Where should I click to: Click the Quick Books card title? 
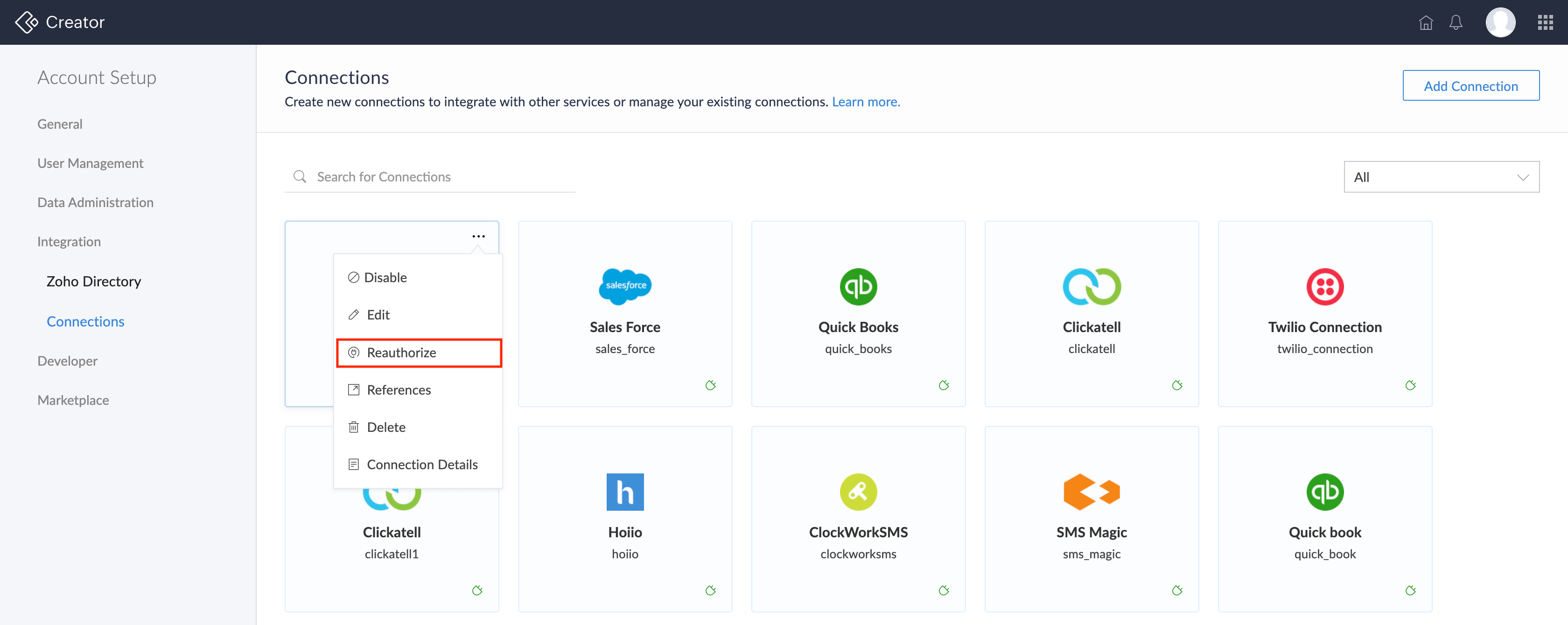(x=858, y=327)
